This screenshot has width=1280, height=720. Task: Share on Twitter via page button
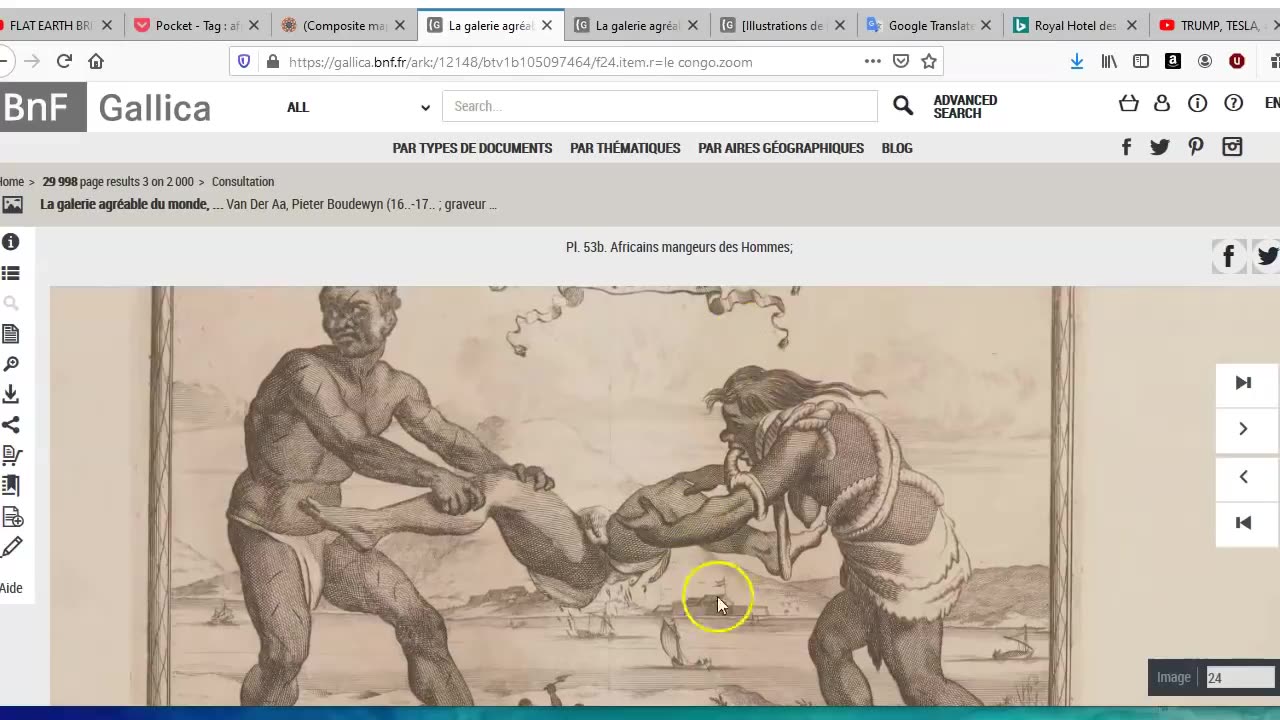(1266, 257)
